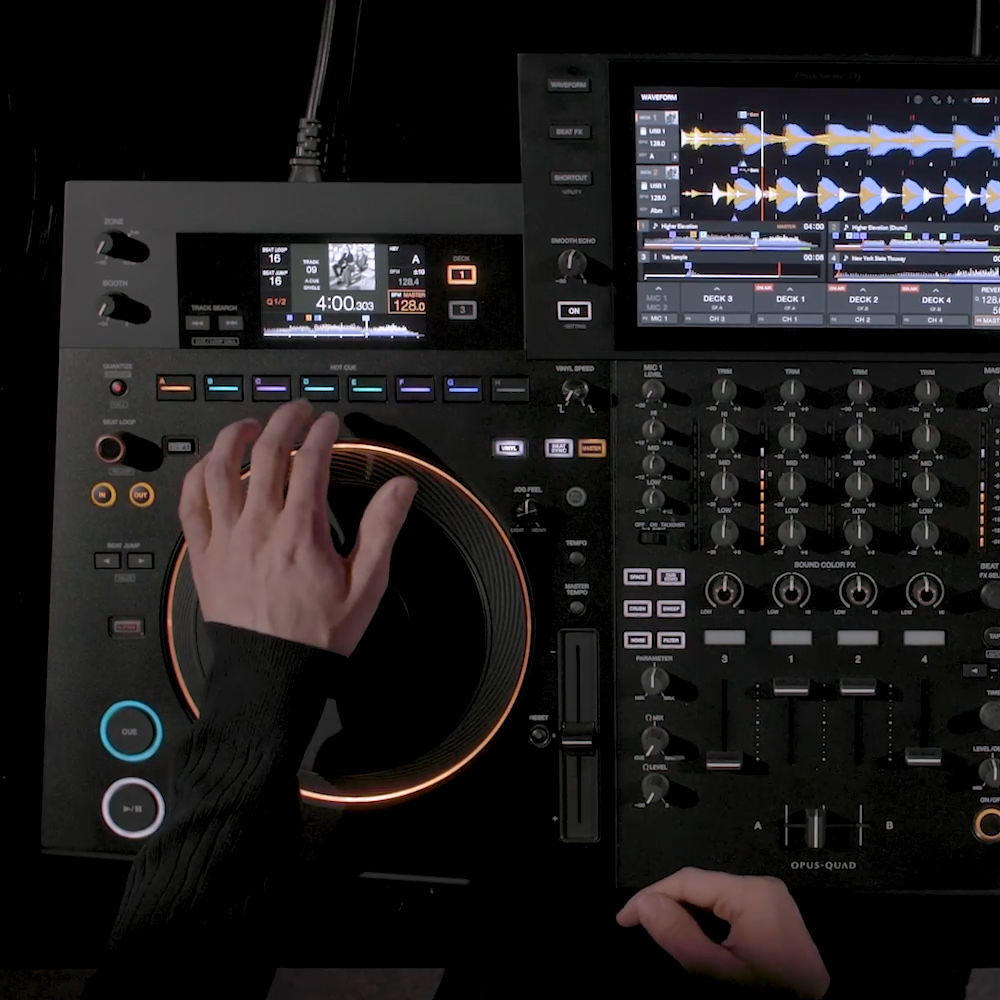
Task: Tap the WAVEFORM button left of touchscreen
Action: point(568,85)
